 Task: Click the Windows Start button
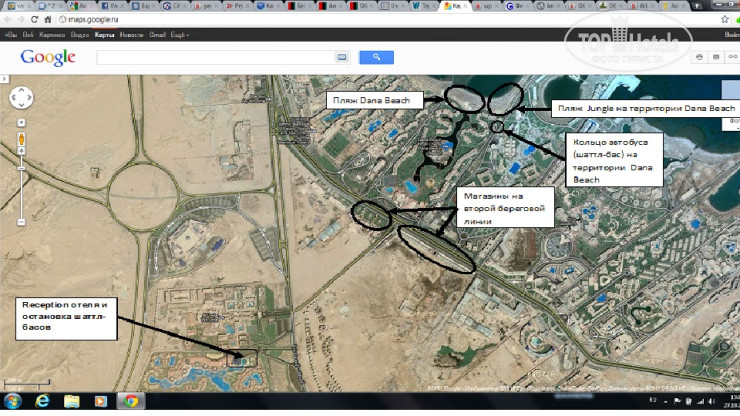11,401
